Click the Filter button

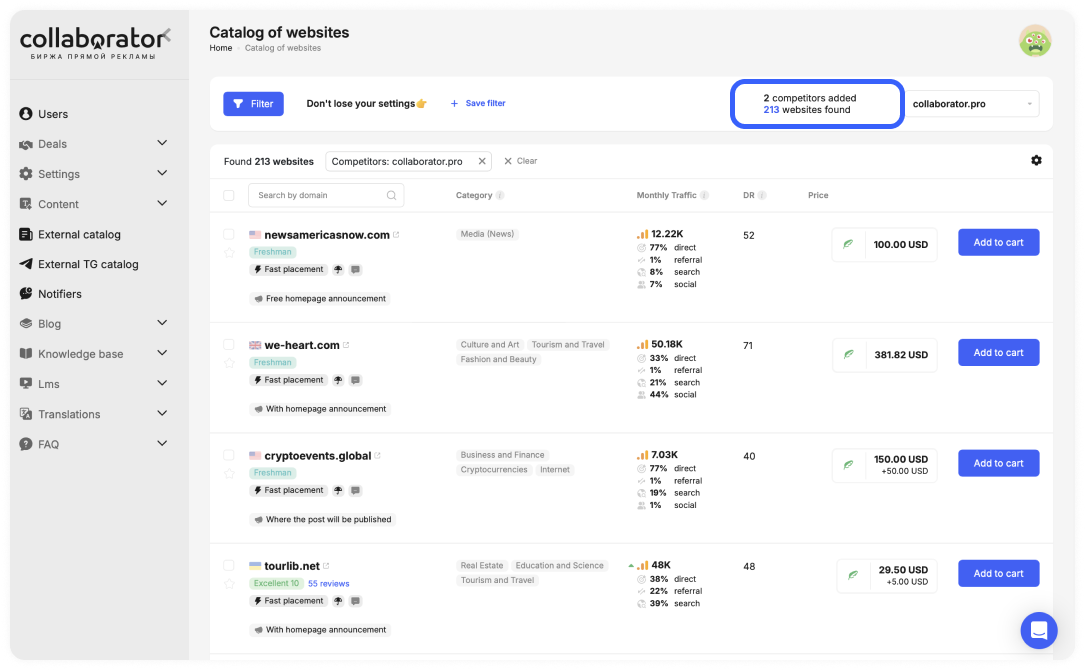(x=253, y=104)
